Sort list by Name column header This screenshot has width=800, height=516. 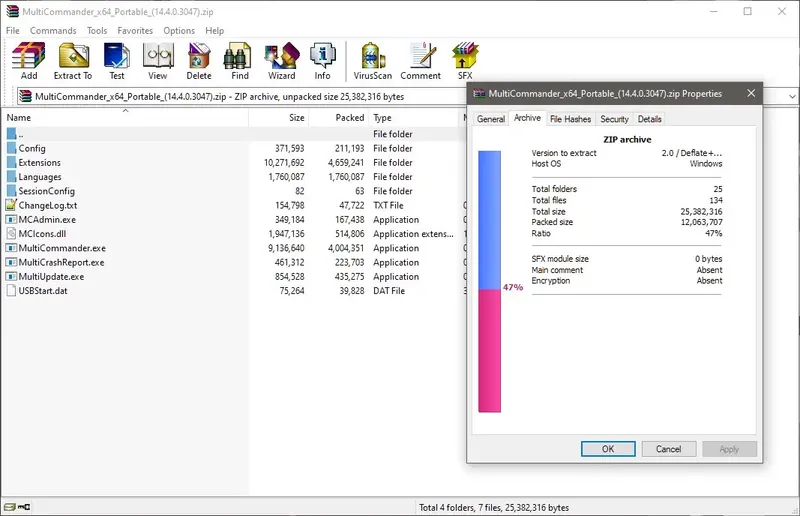click(125, 117)
